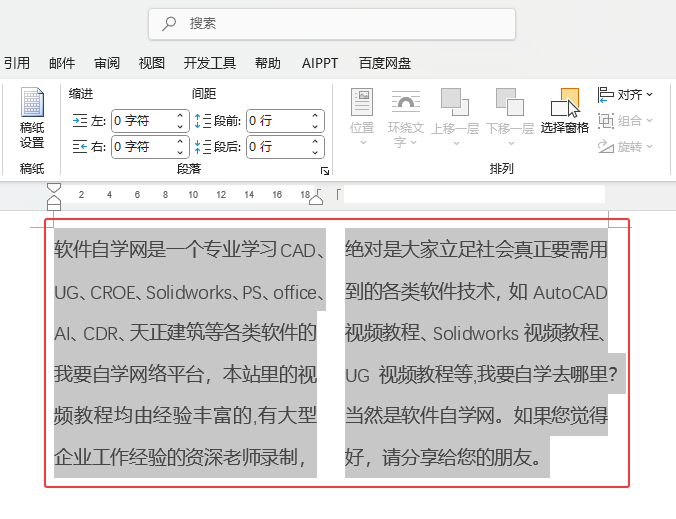Increase 段后 spacing with up arrow

pos(315,142)
